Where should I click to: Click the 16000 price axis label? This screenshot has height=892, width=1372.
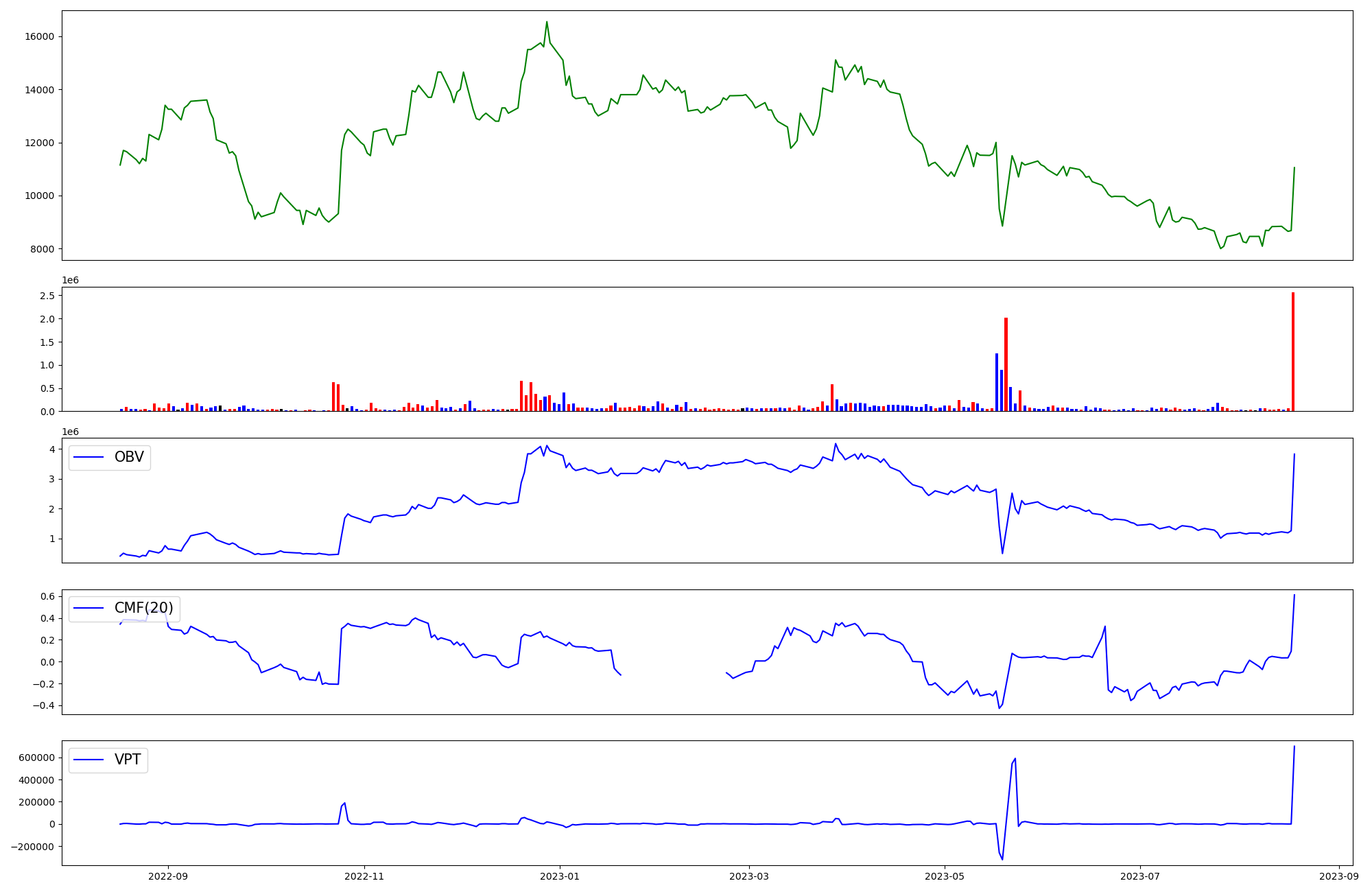pyautogui.click(x=40, y=37)
